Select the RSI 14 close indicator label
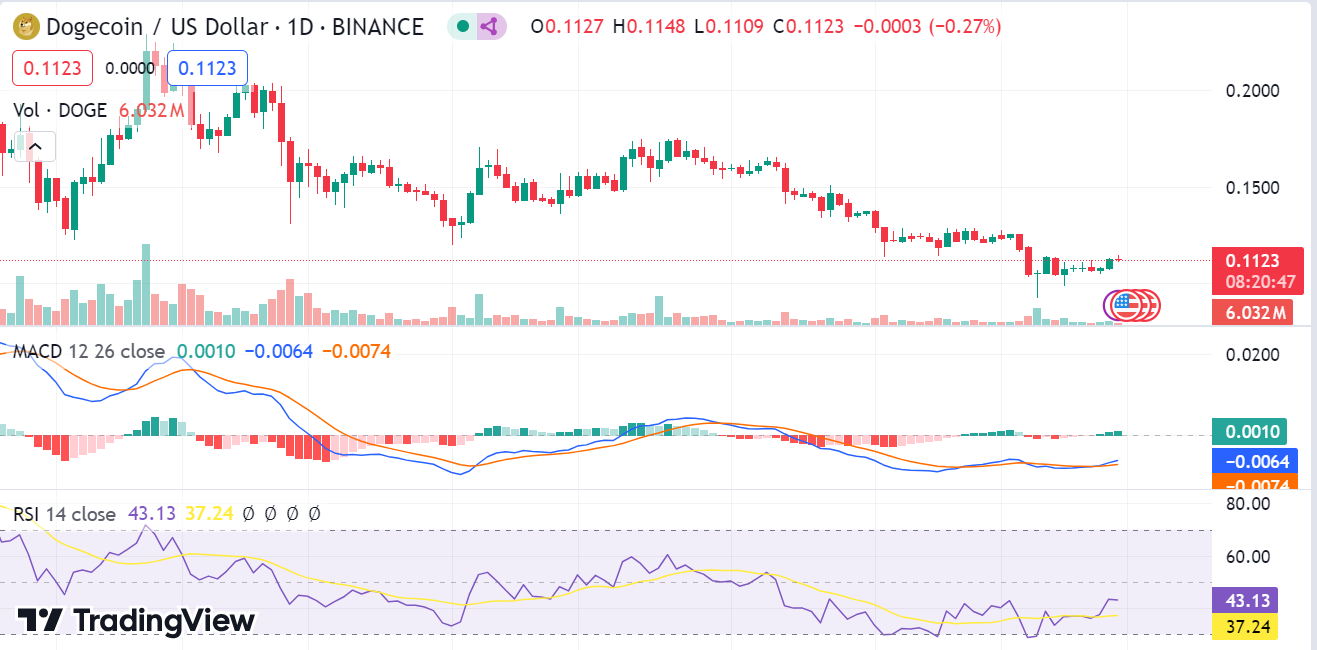Screen dimensions: 1317x650 pos(65,514)
